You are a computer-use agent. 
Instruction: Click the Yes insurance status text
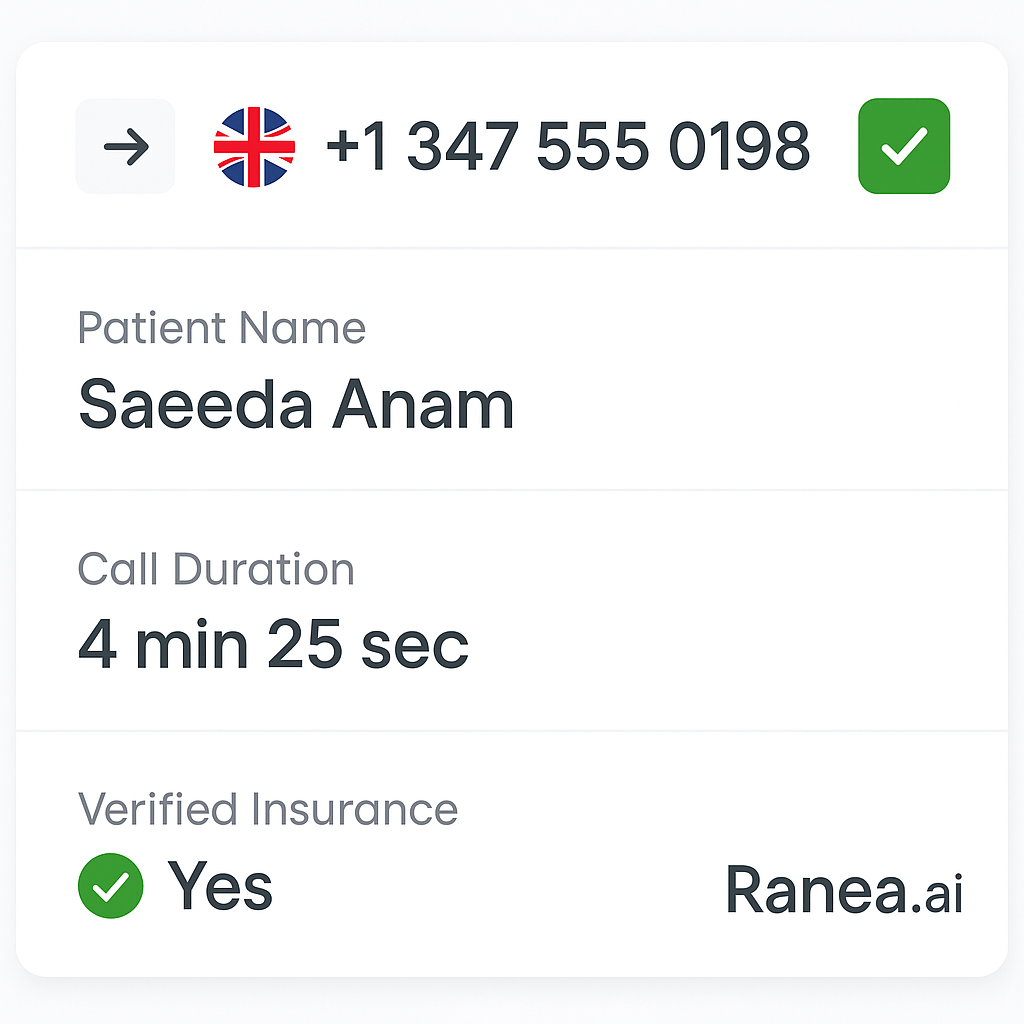220,886
